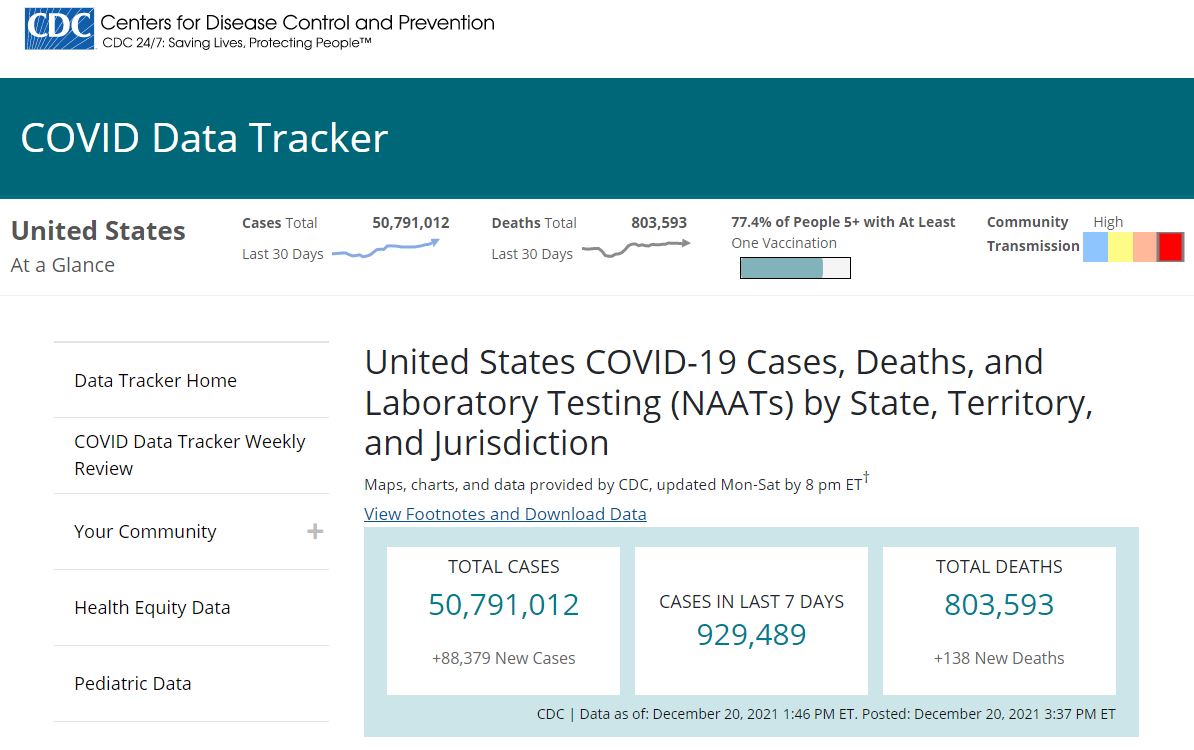Select the Total Cases card
The image size is (1194, 750).
[503, 621]
